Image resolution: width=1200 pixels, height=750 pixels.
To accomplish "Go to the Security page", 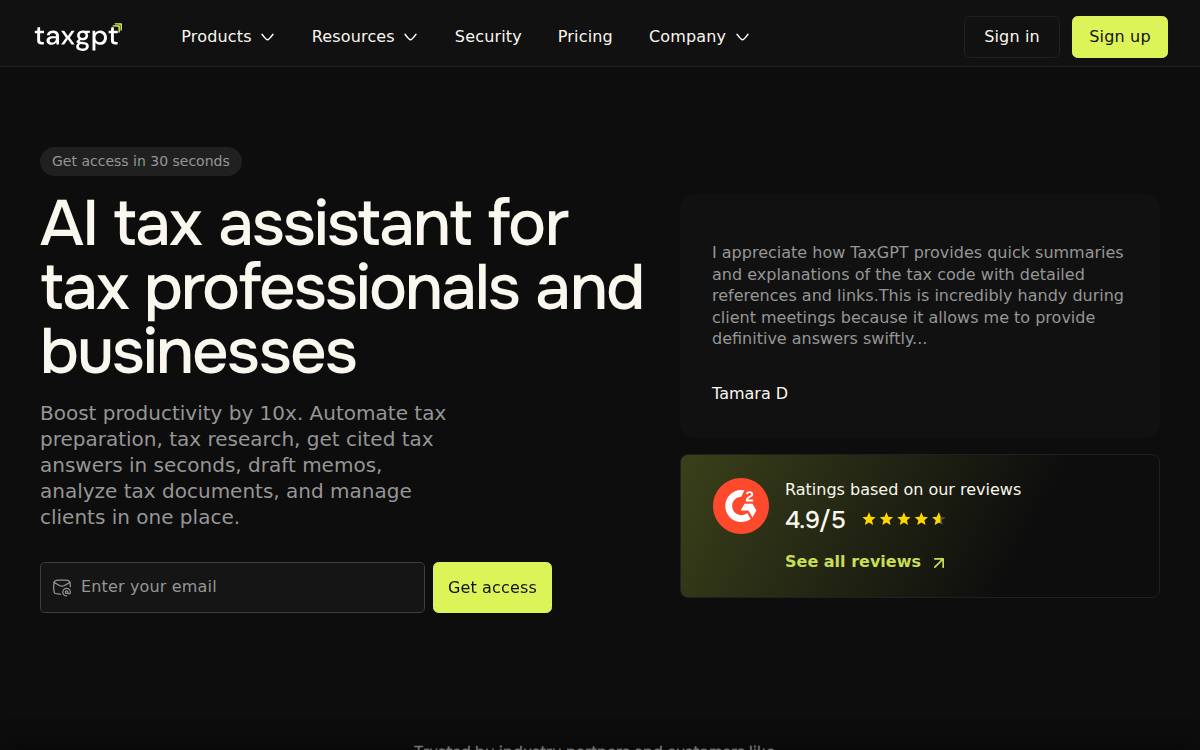I will [x=488, y=36].
